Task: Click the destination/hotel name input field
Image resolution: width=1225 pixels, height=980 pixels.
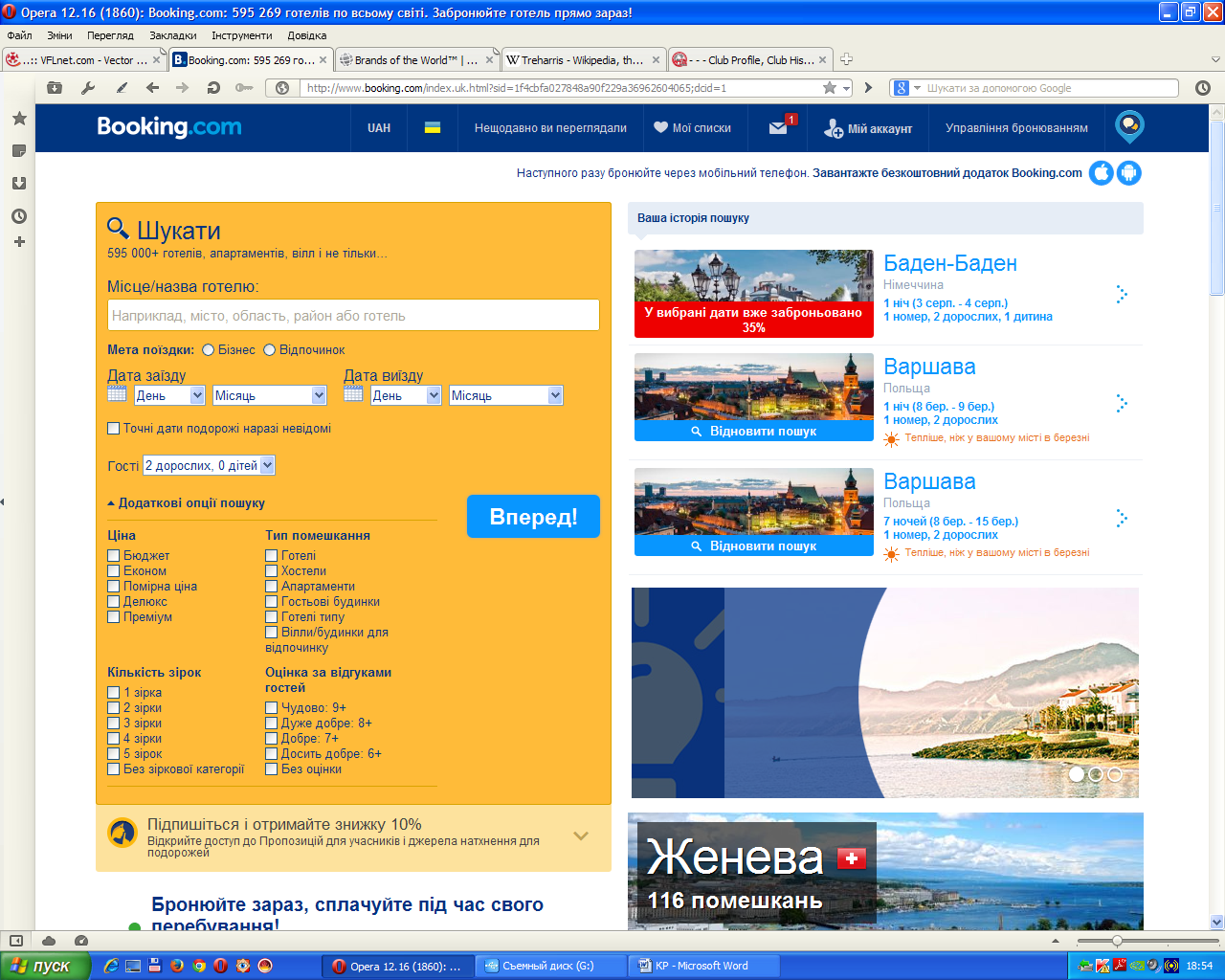Action: point(353,315)
